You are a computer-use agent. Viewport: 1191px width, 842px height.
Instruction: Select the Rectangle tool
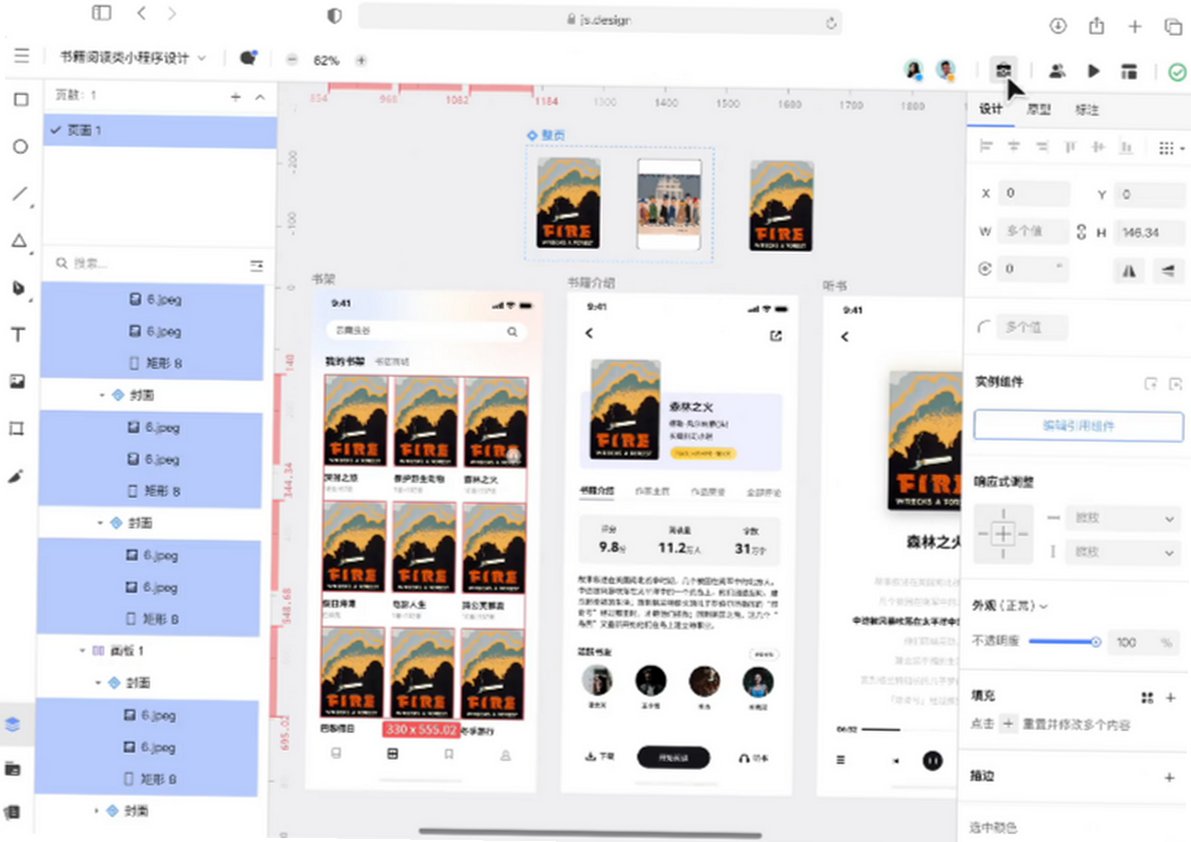[x=21, y=99]
